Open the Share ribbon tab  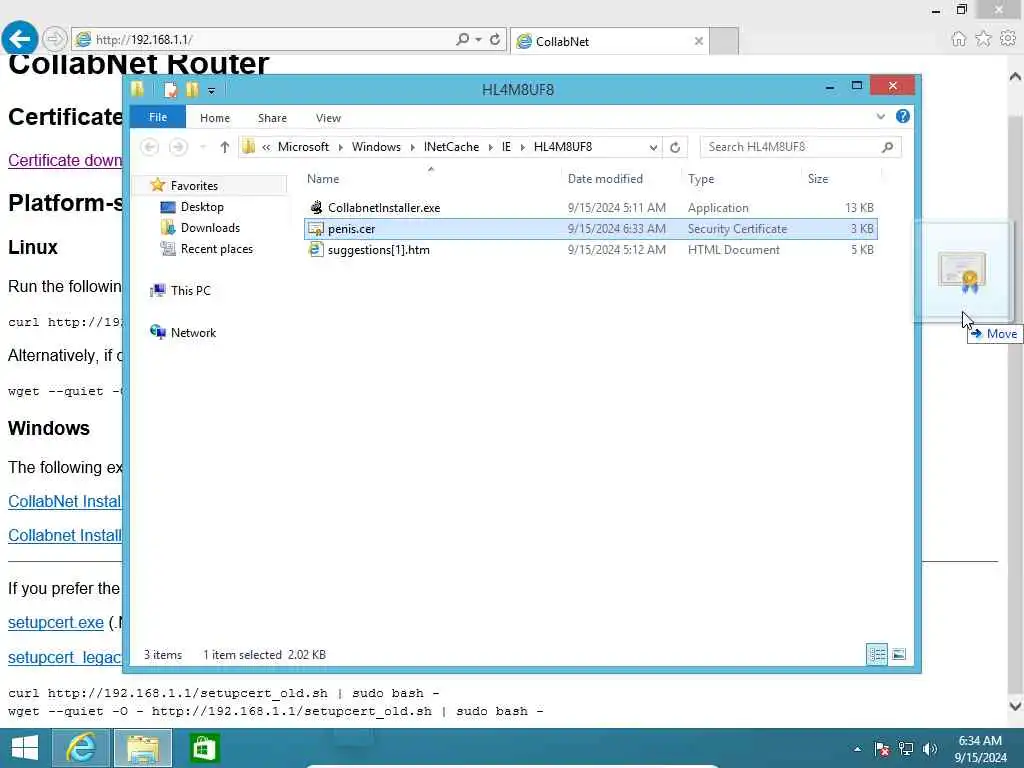pyautogui.click(x=272, y=118)
